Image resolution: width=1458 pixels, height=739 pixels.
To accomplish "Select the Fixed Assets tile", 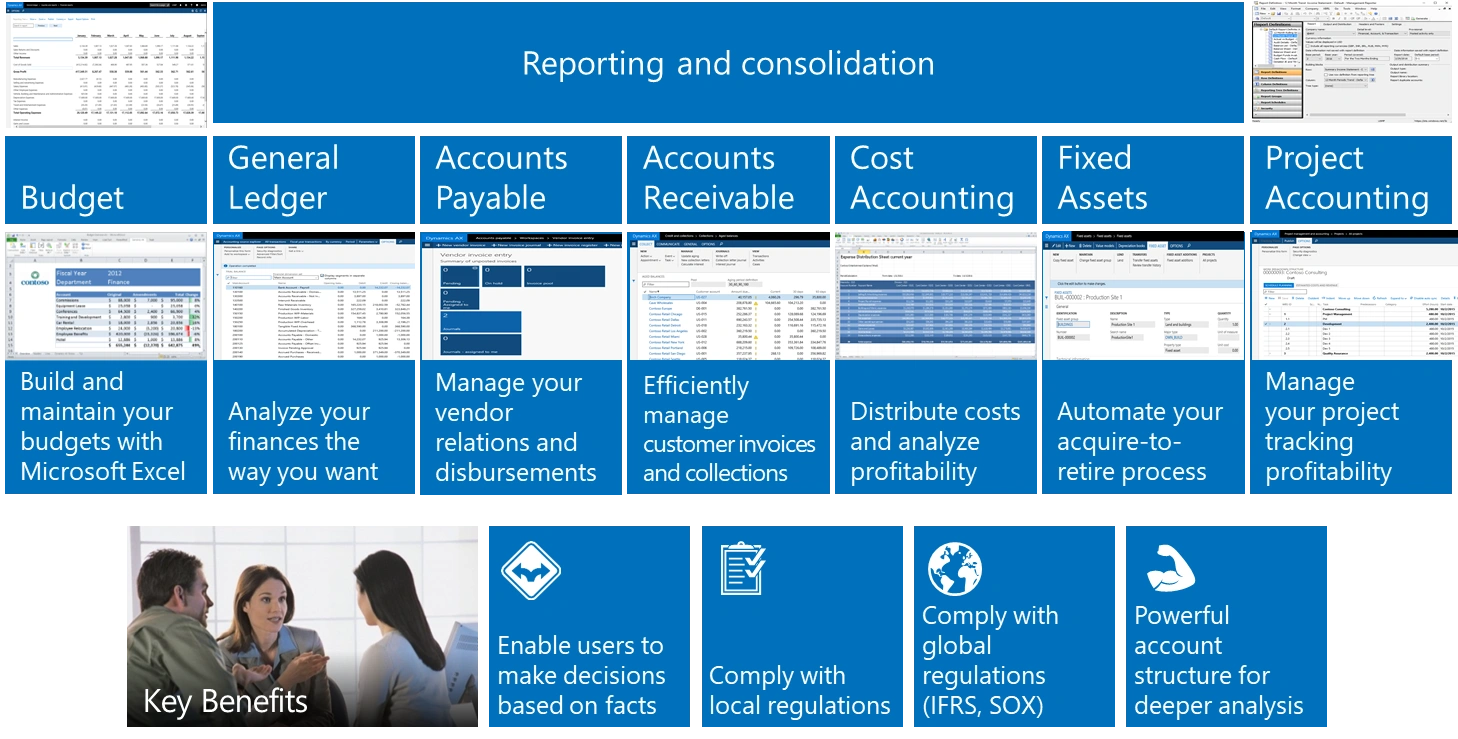I will click(x=1143, y=181).
